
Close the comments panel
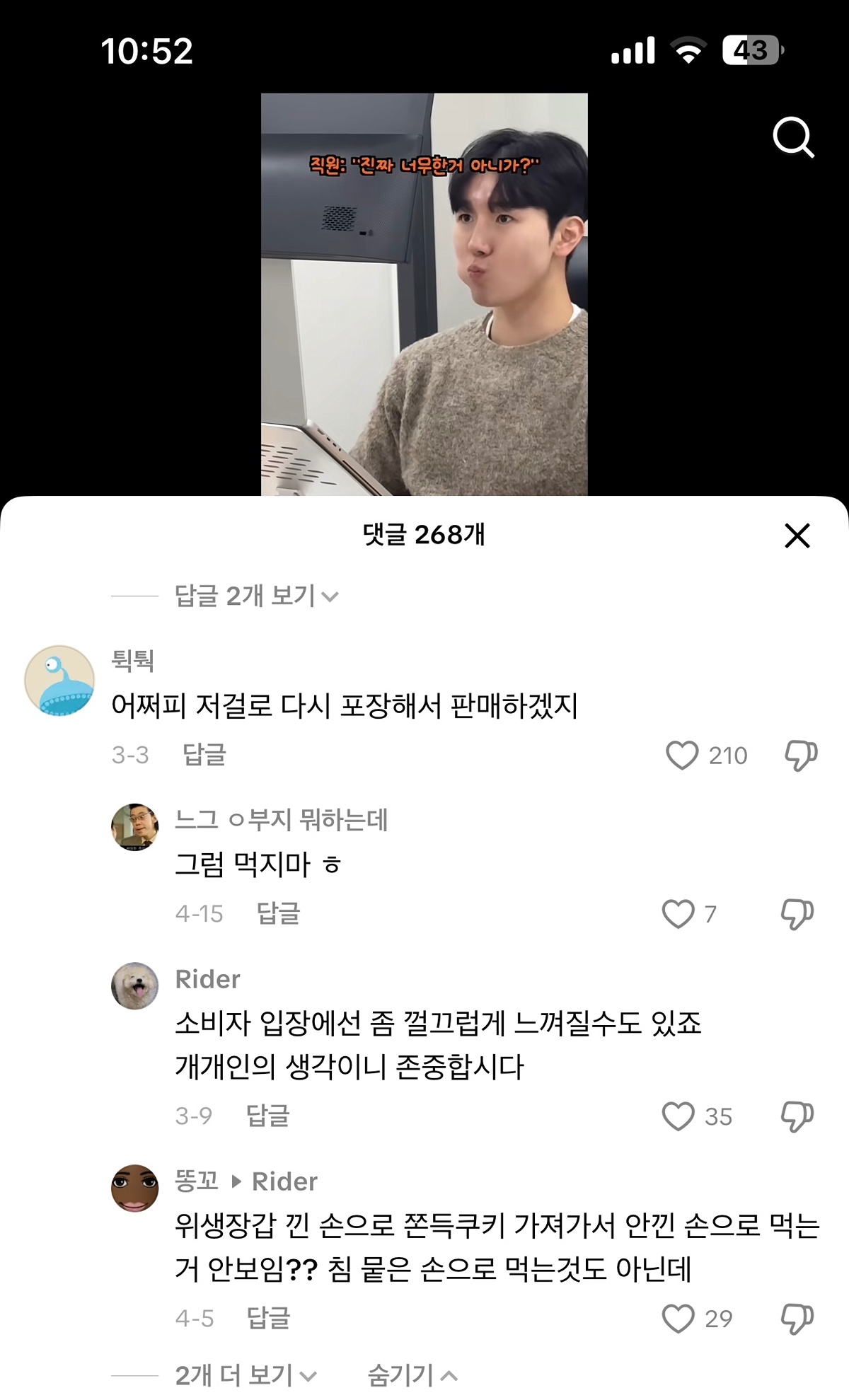pos(797,536)
